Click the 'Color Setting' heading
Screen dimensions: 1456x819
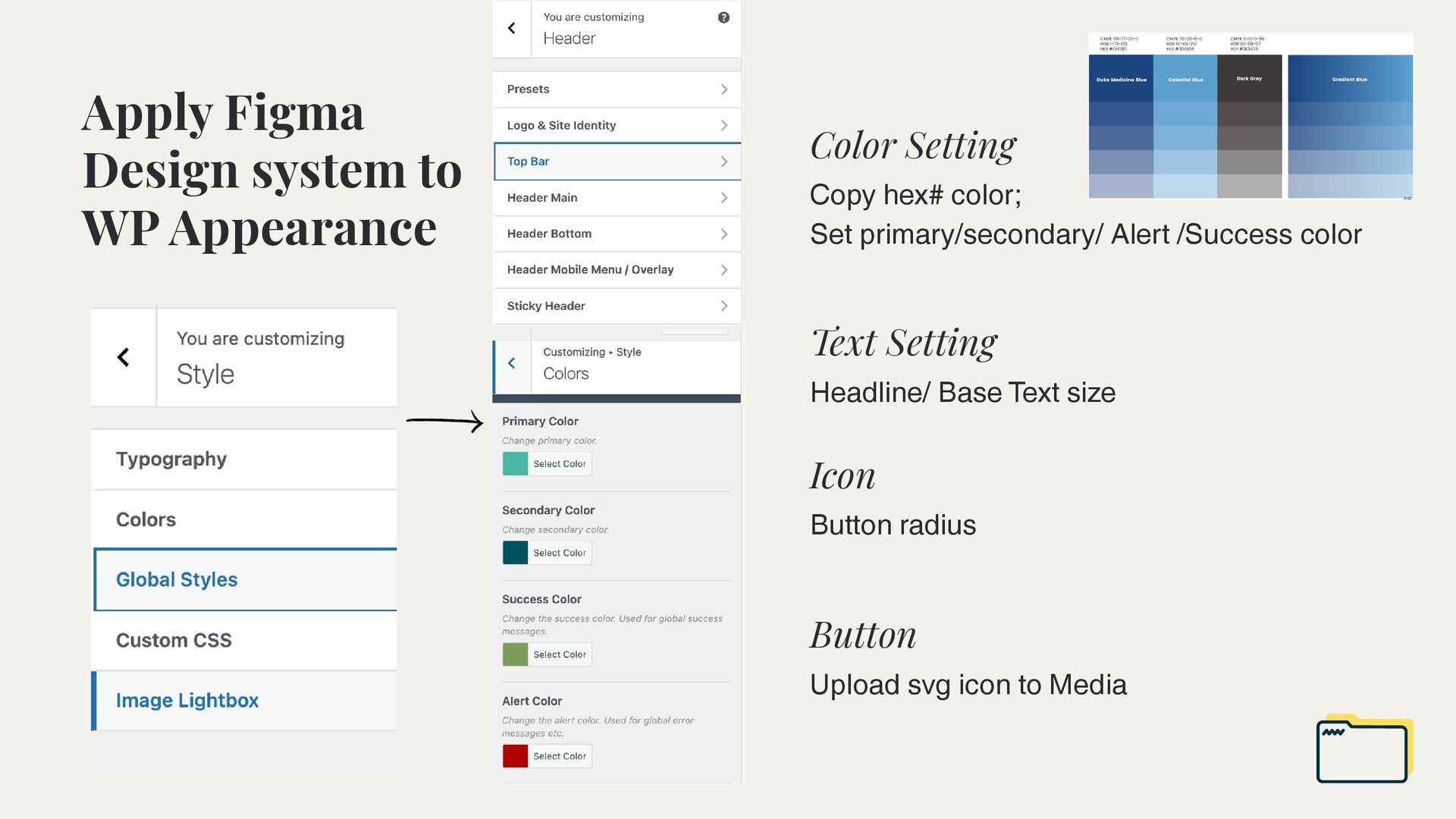pos(913,146)
